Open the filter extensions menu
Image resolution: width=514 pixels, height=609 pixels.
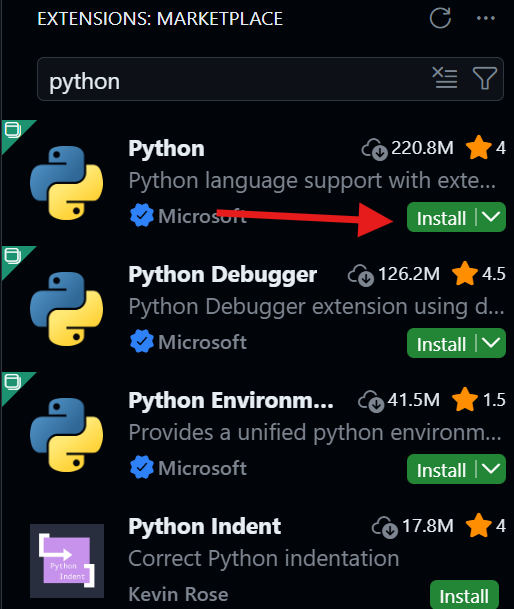pos(484,78)
